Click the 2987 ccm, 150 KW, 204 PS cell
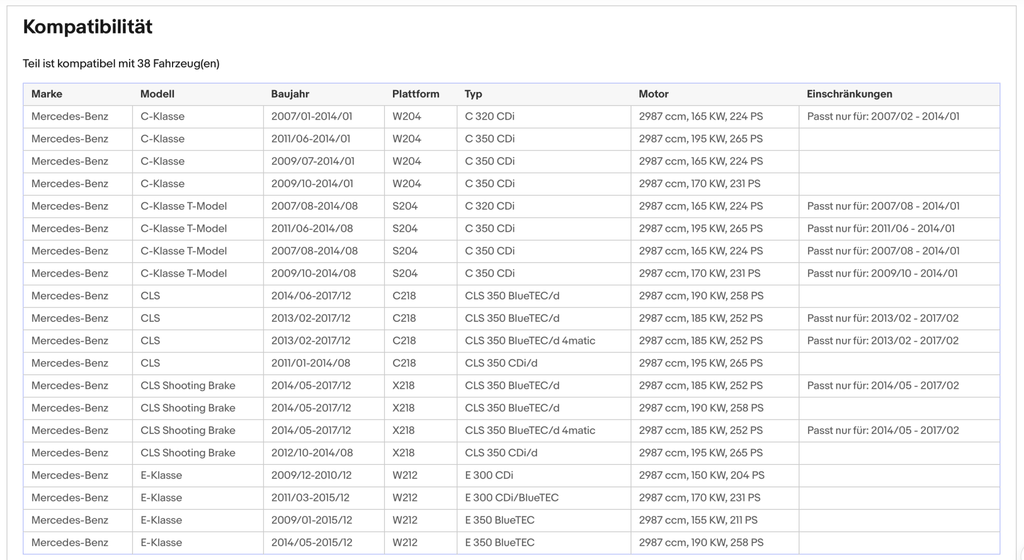The image size is (1024, 560). click(x=701, y=474)
